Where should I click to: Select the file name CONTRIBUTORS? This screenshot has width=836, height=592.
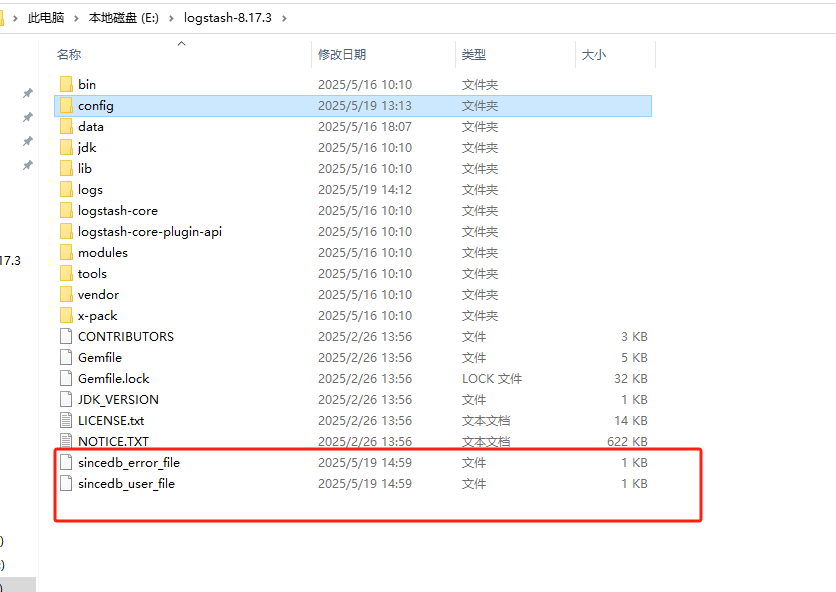click(x=126, y=337)
